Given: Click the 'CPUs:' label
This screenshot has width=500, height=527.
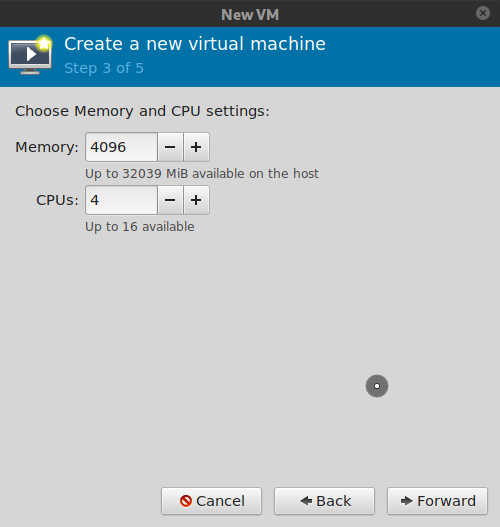Looking at the screenshot, I should point(57,200).
